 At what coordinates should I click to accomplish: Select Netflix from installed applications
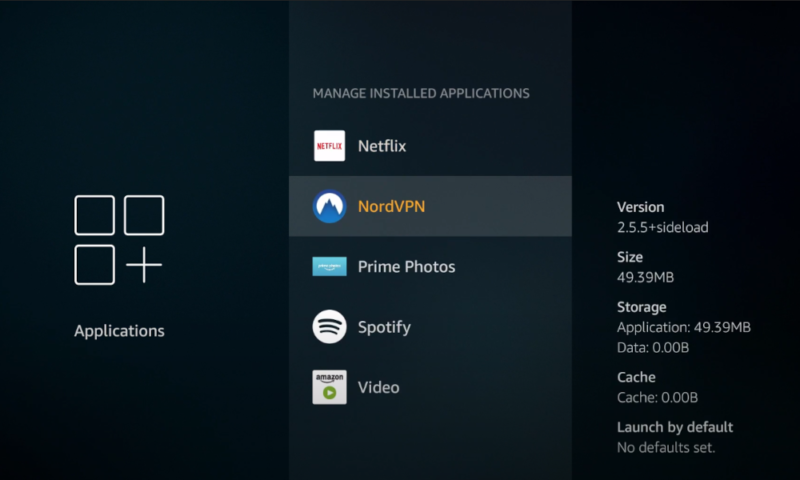[x=430, y=146]
